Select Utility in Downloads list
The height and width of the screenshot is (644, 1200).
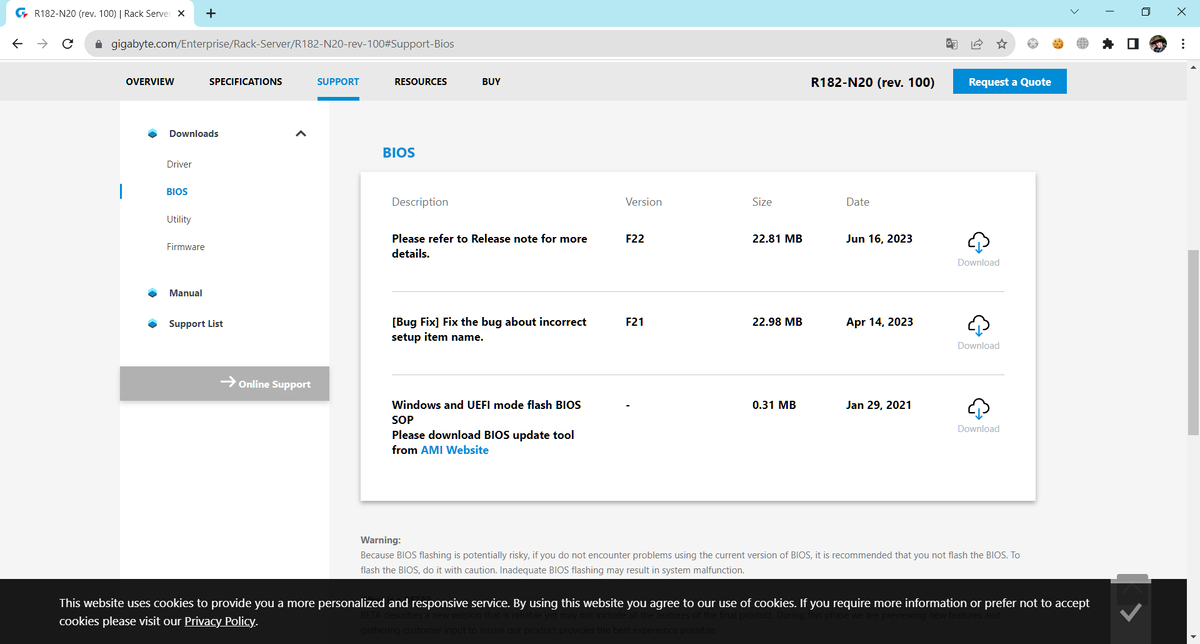pos(179,219)
